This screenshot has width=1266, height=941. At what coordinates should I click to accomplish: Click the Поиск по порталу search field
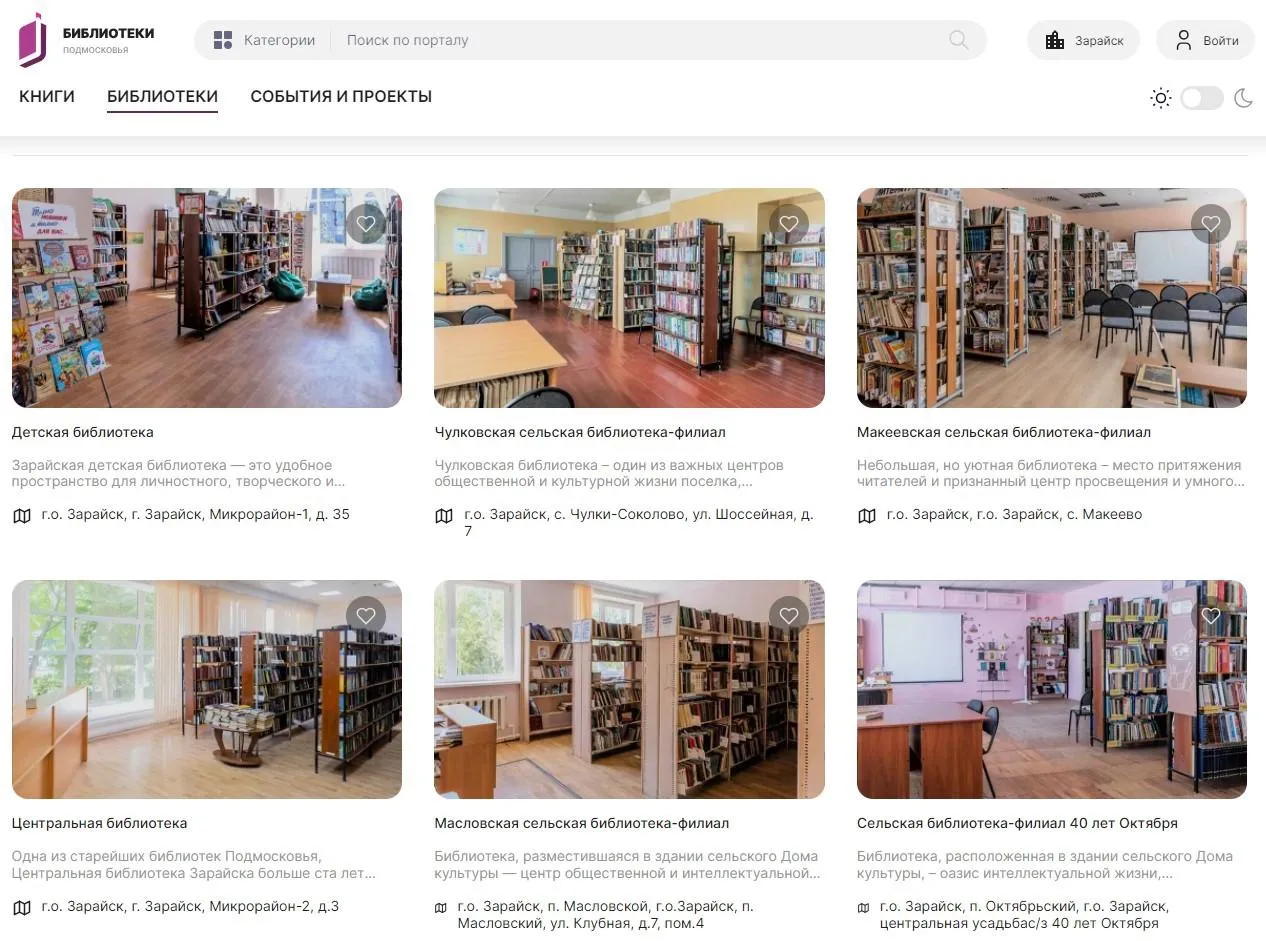point(640,40)
